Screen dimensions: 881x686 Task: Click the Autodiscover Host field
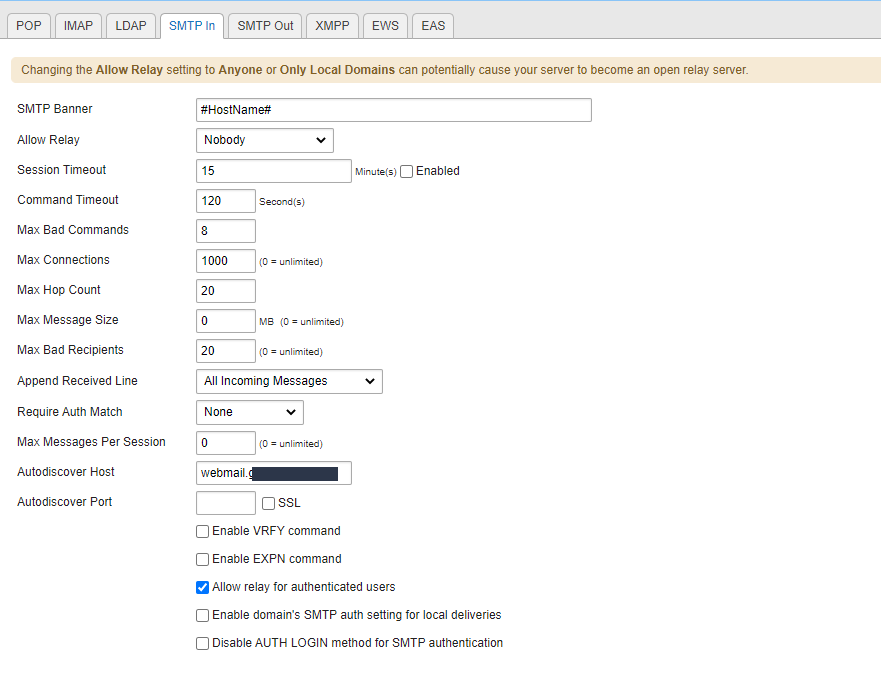click(273, 472)
